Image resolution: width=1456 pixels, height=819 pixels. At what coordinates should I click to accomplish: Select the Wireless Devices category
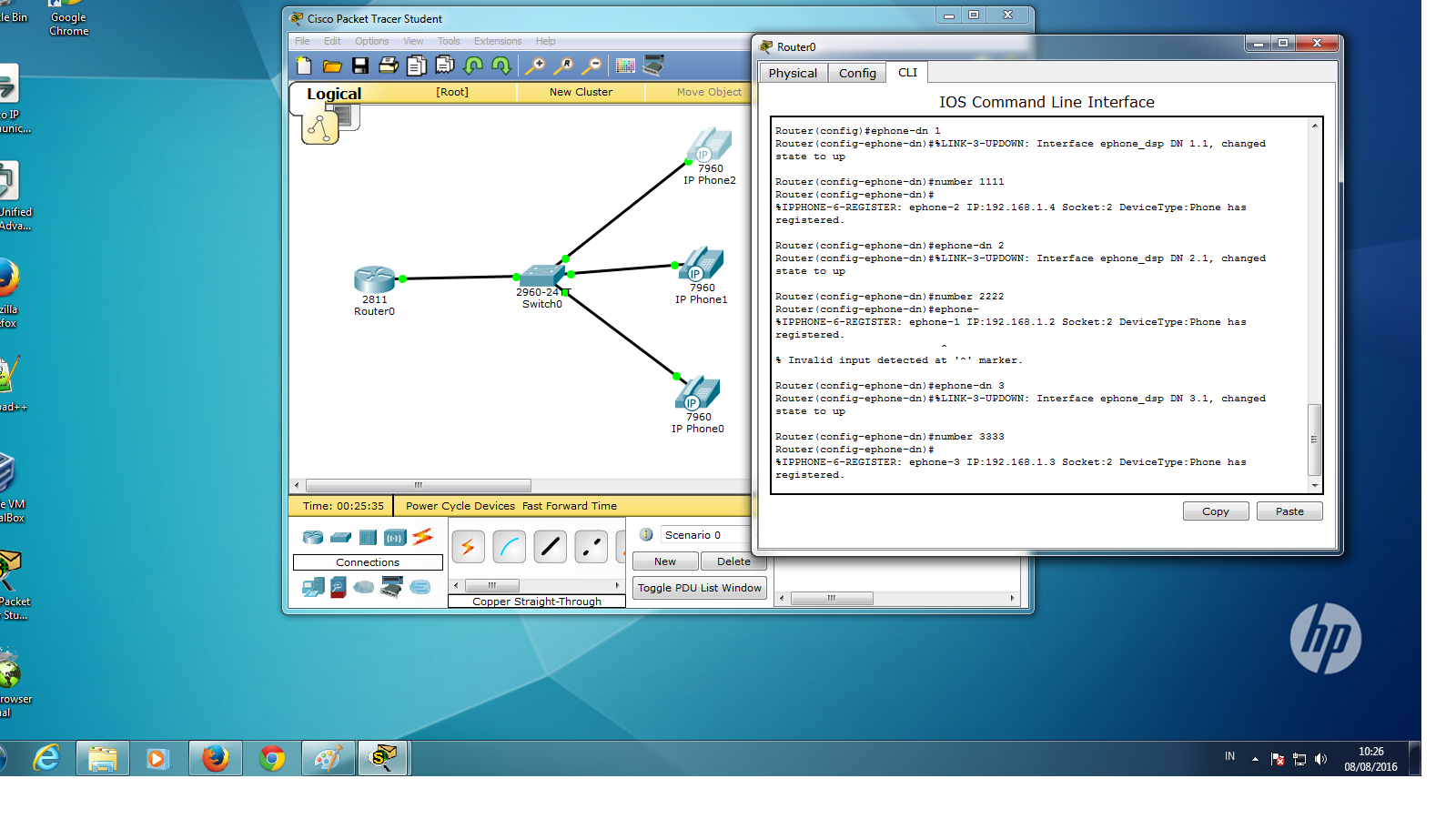point(395,537)
